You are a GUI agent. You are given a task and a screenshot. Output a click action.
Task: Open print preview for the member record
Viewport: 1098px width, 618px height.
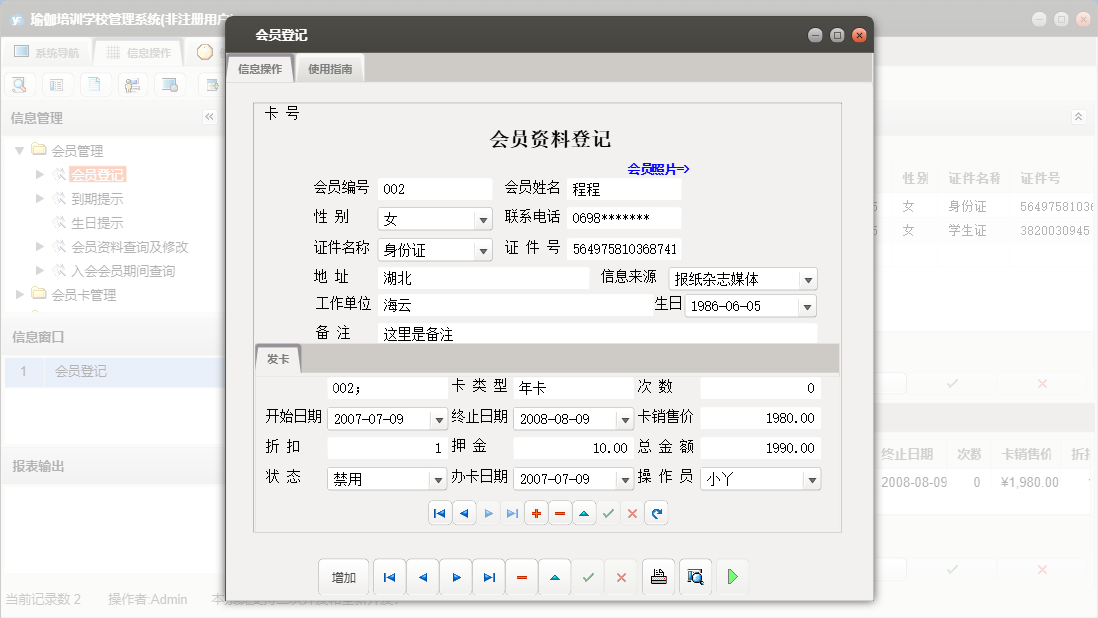click(x=695, y=576)
